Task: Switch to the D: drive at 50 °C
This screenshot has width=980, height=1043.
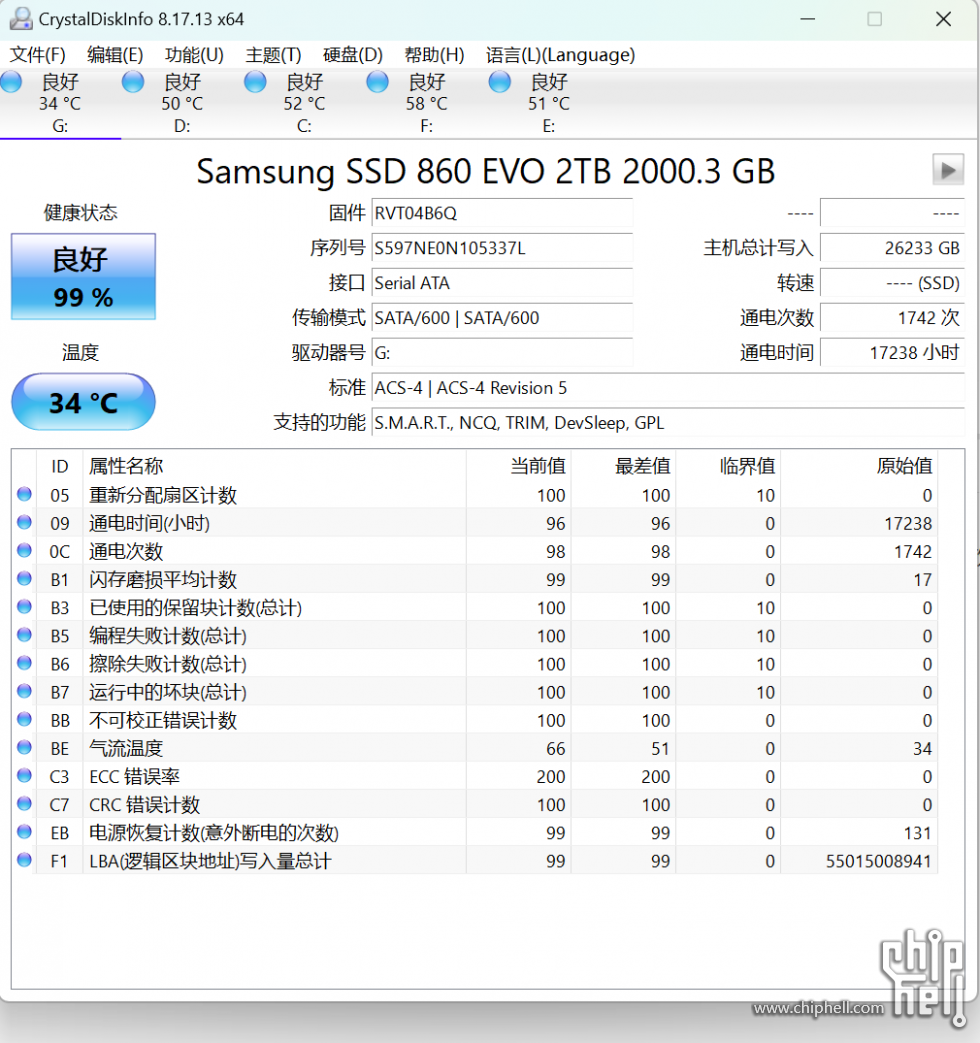Action: (182, 103)
